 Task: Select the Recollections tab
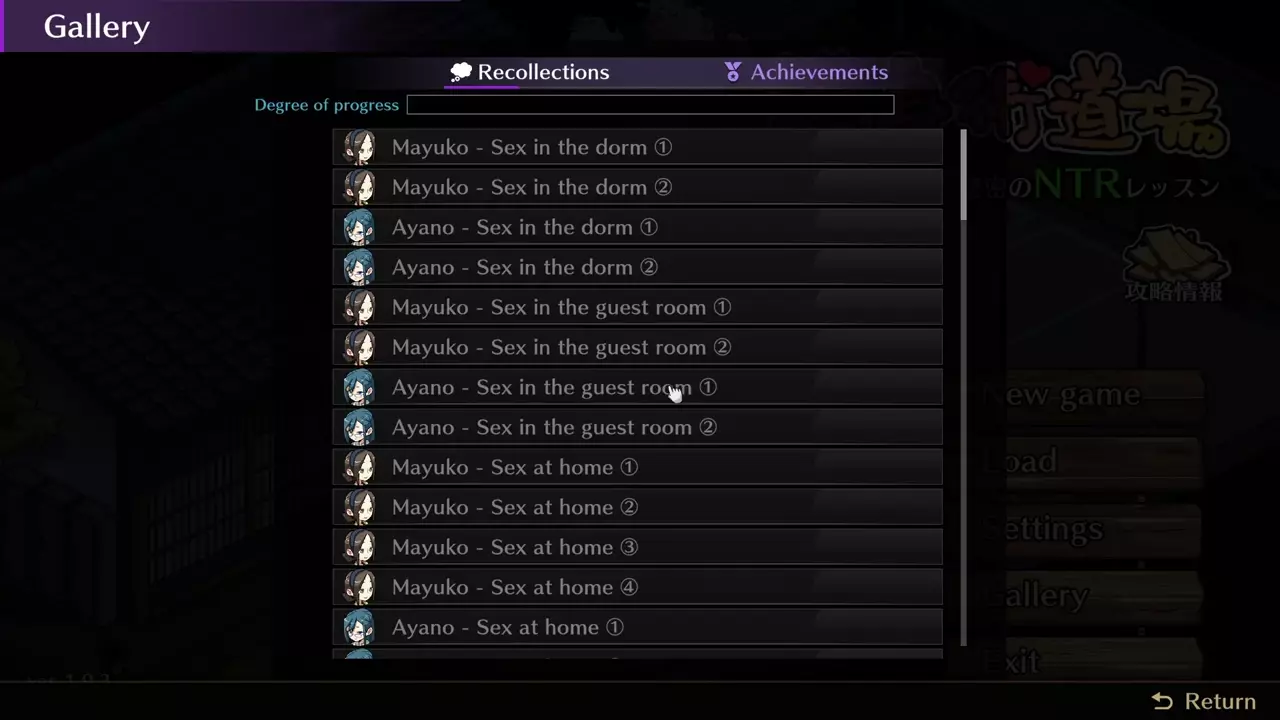click(529, 72)
